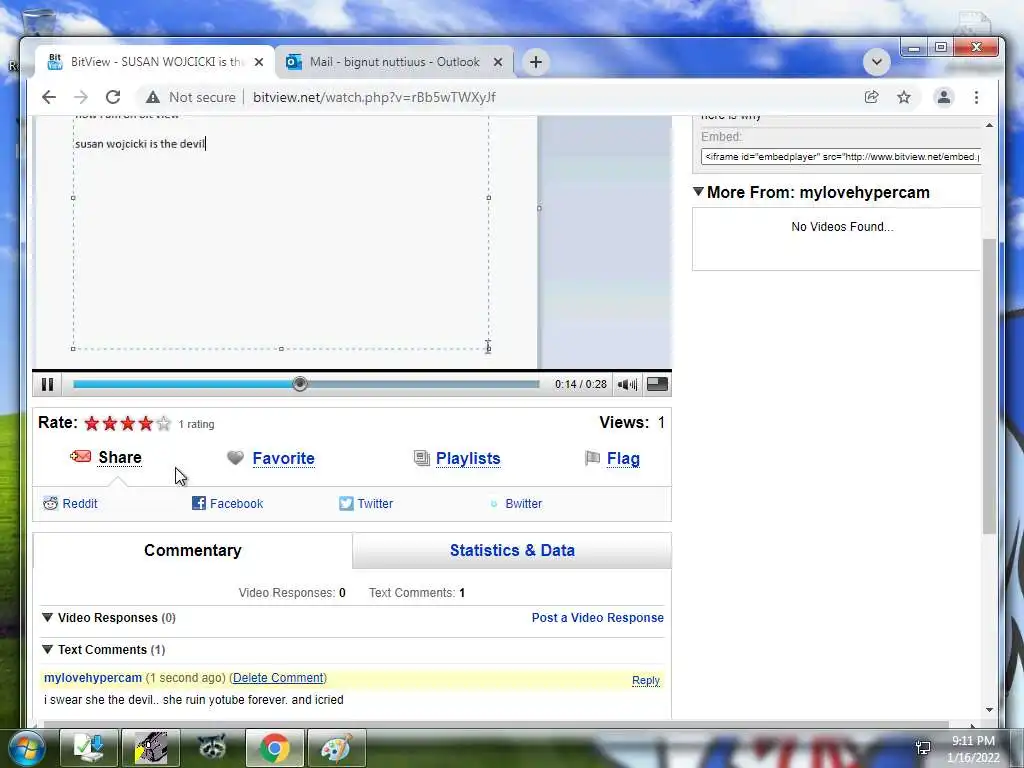
Task: Rate the video five stars
Action: point(163,424)
